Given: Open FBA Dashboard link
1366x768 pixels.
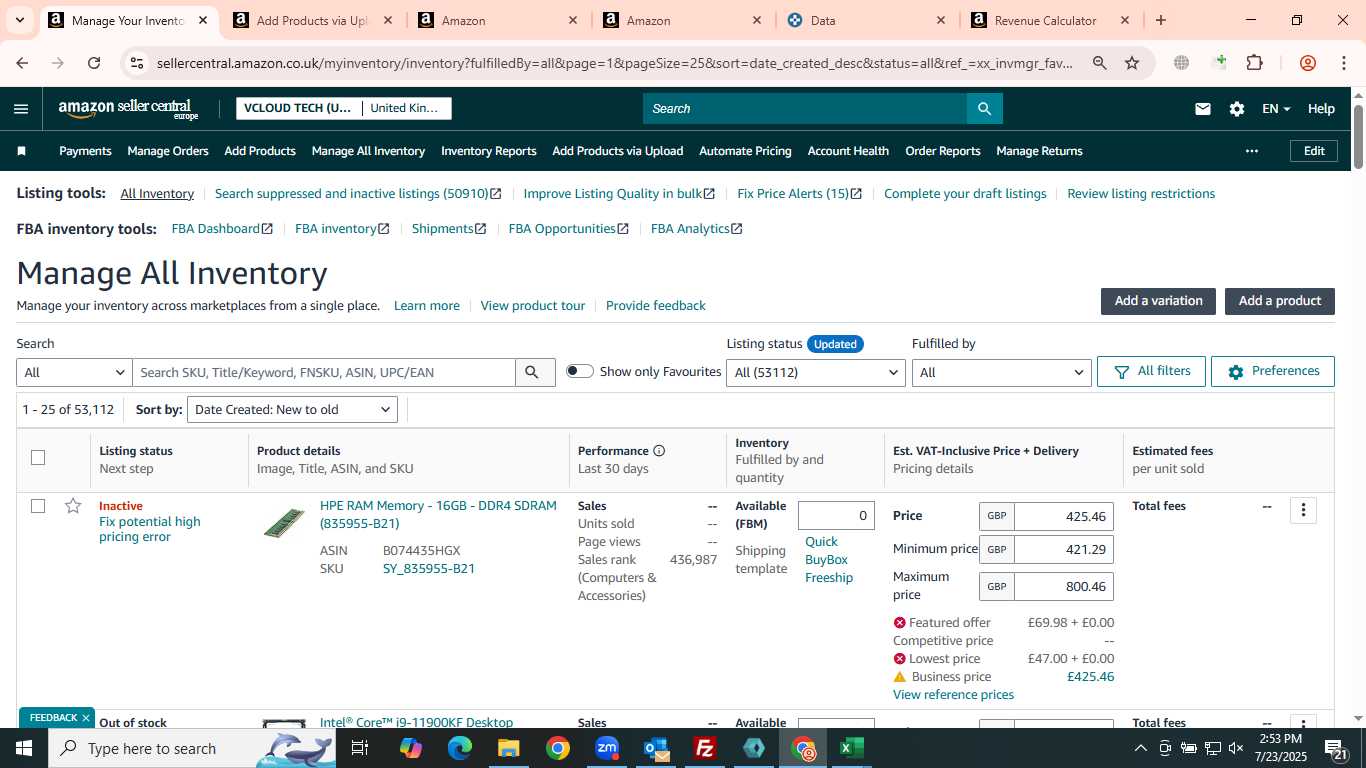Looking at the screenshot, I should [222, 229].
